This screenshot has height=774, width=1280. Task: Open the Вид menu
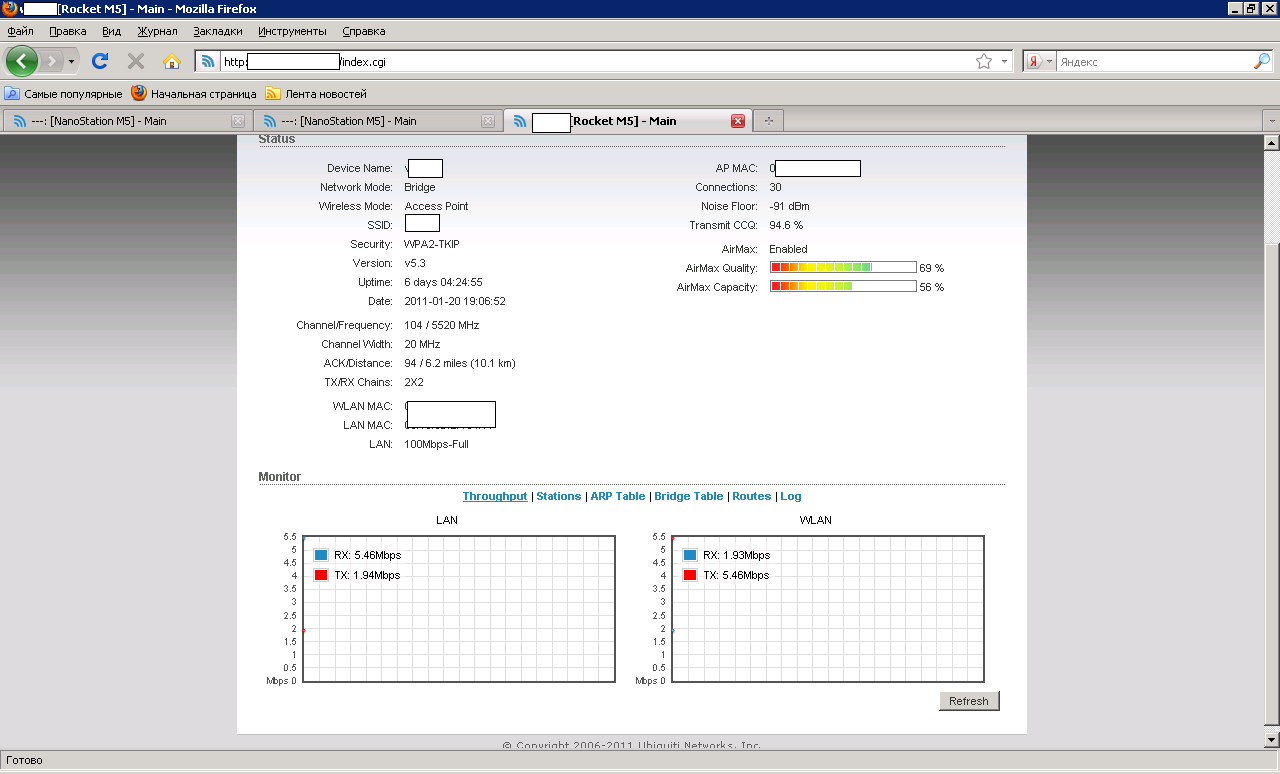pos(111,31)
